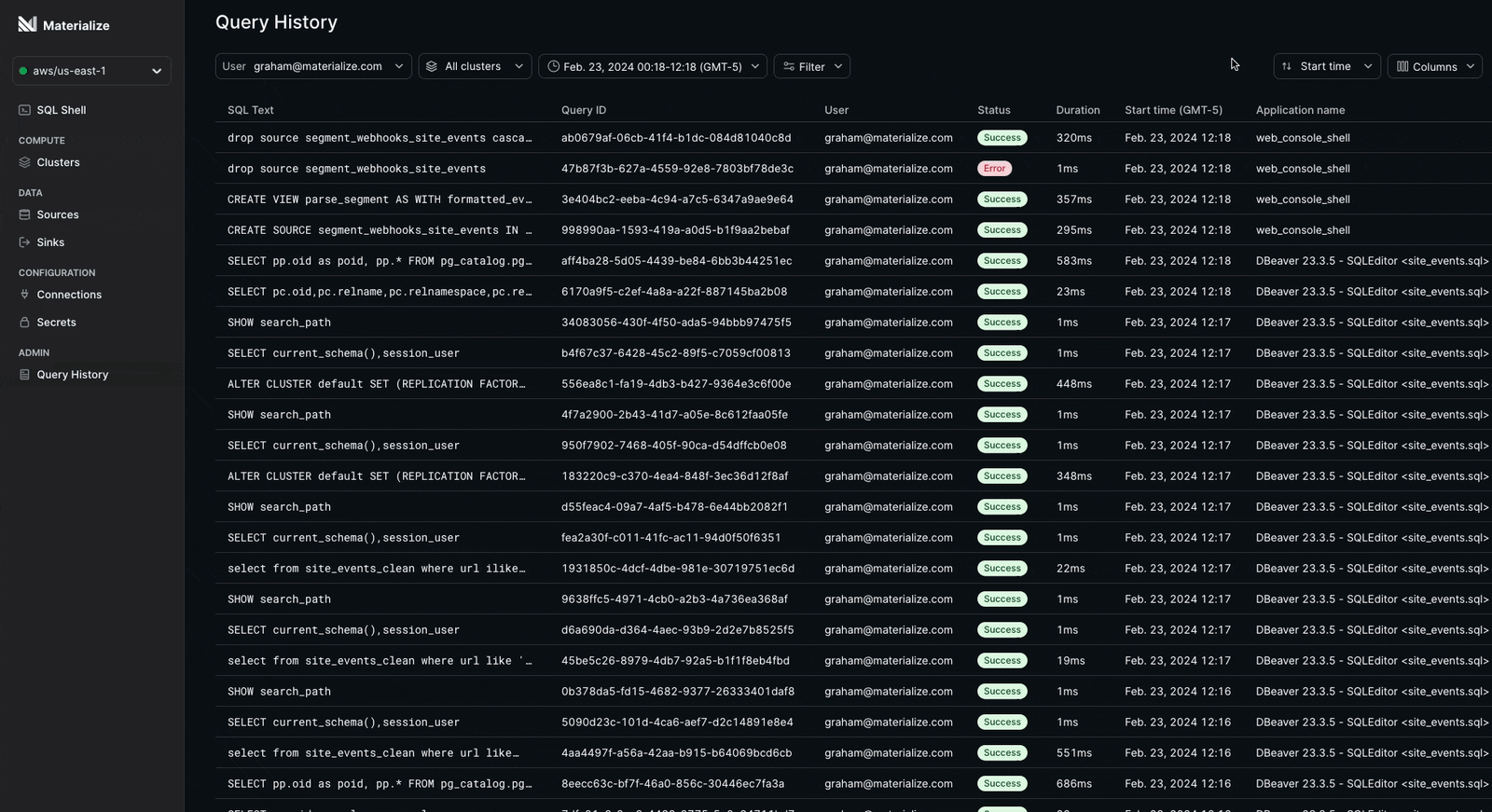The width and height of the screenshot is (1492, 812).
Task: Open the Filter dropdown
Action: (812, 66)
